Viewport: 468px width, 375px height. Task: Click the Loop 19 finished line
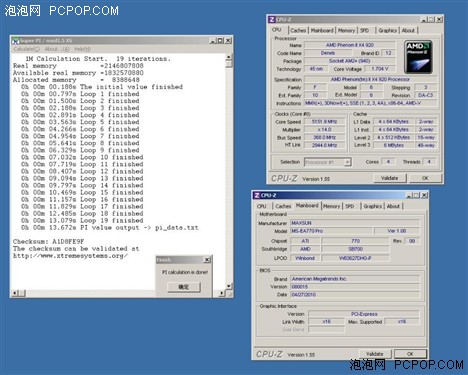point(82,221)
